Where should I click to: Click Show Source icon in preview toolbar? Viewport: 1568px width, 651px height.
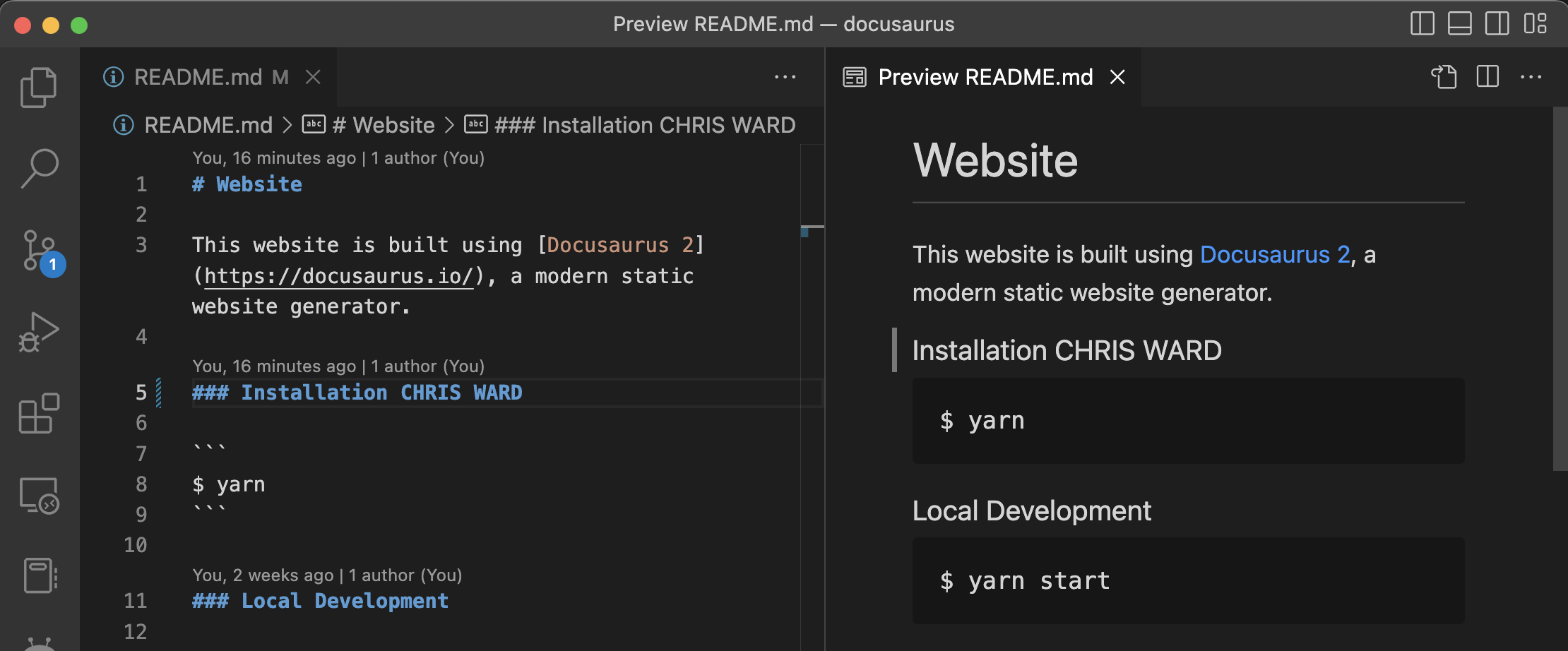[x=1444, y=77]
